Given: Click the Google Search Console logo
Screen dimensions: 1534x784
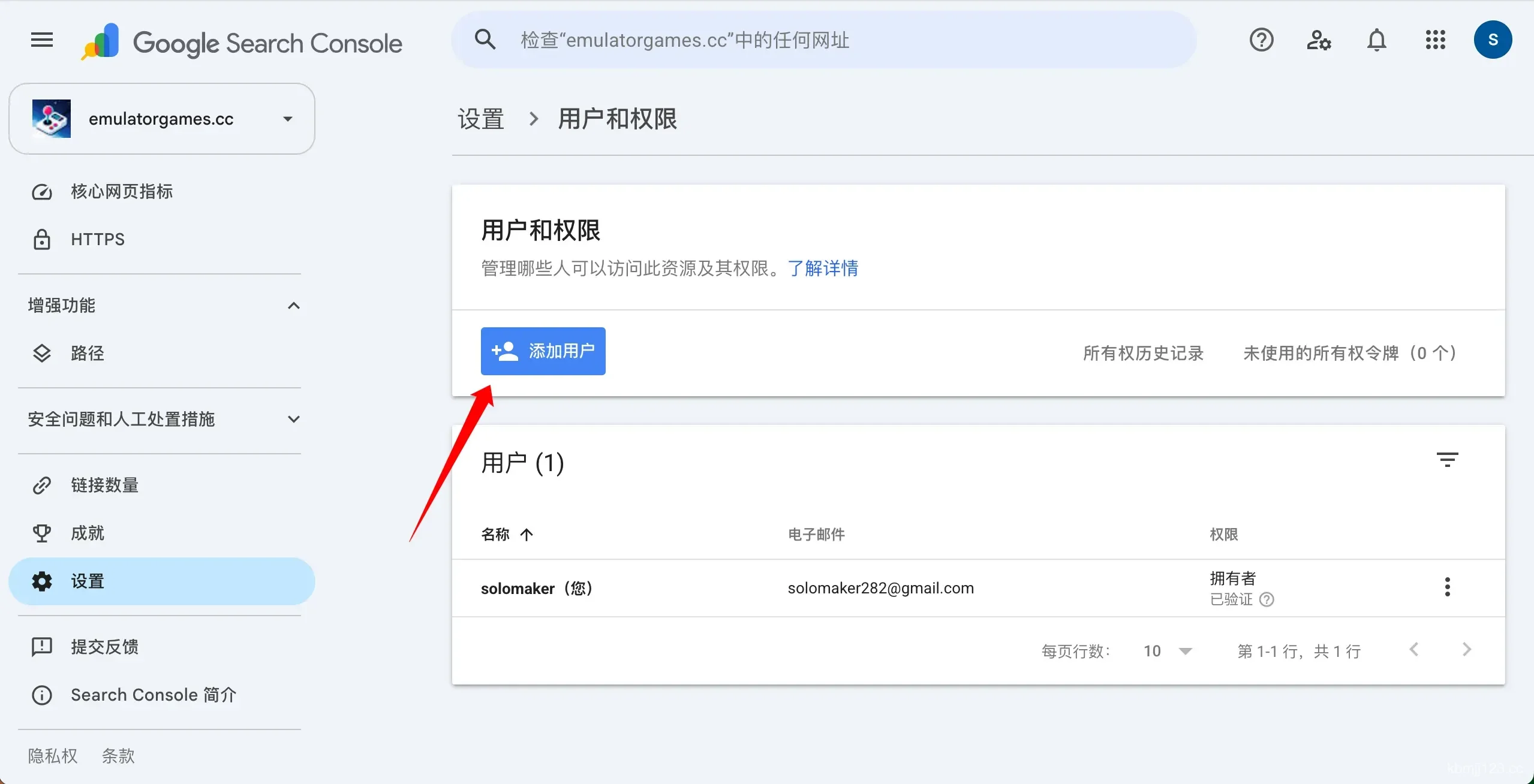Looking at the screenshot, I should tap(242, 42).
